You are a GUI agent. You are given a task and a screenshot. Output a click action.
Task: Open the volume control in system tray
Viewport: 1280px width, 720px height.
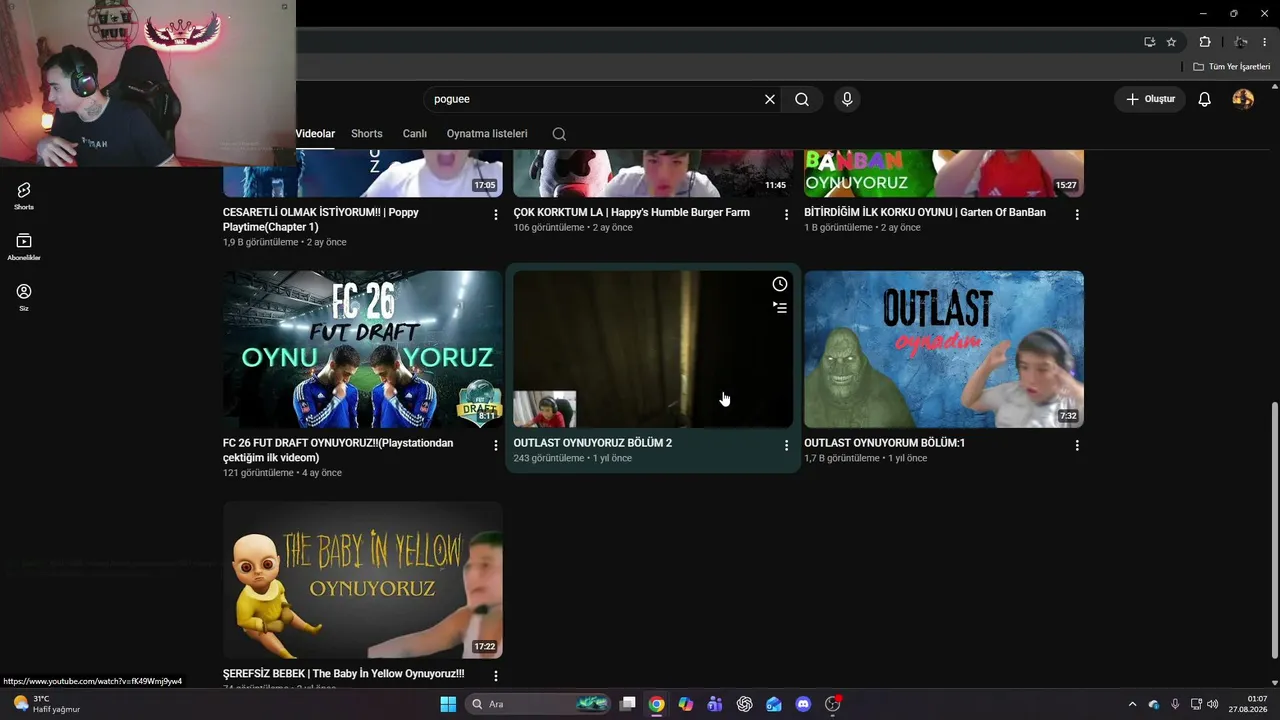(1213, 704)
